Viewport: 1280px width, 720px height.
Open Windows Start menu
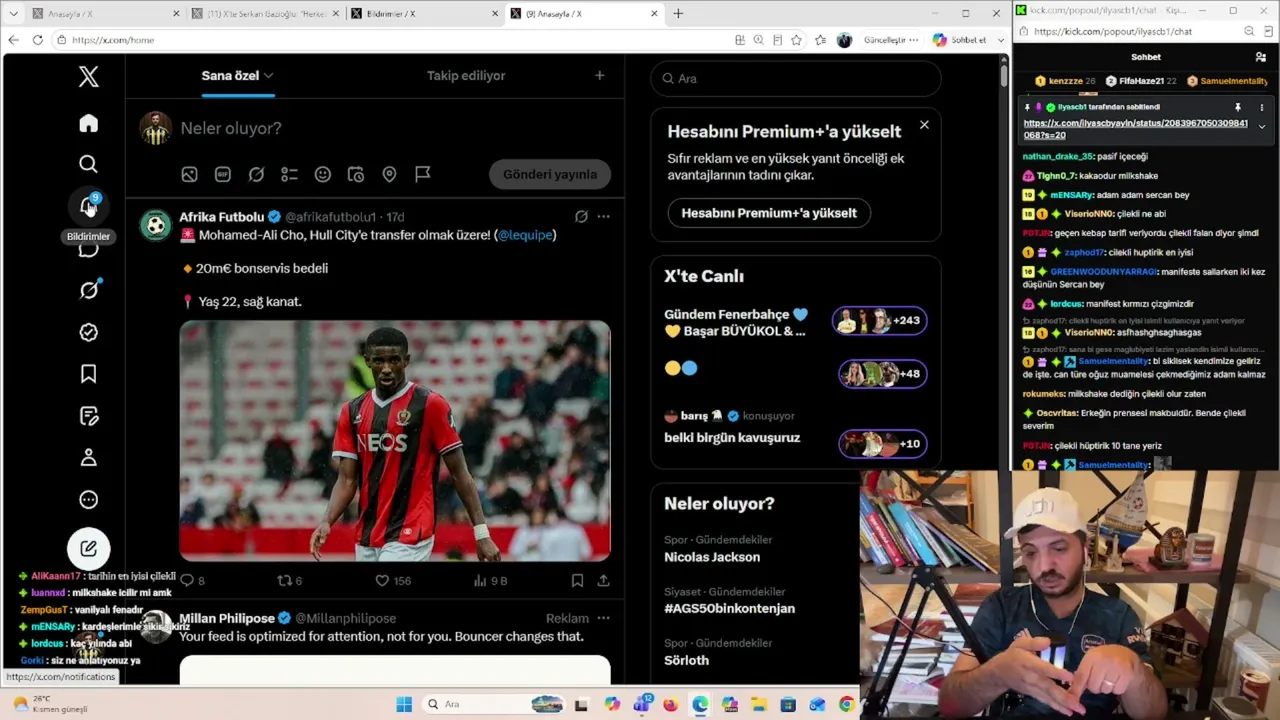click(x=404, y=704)
